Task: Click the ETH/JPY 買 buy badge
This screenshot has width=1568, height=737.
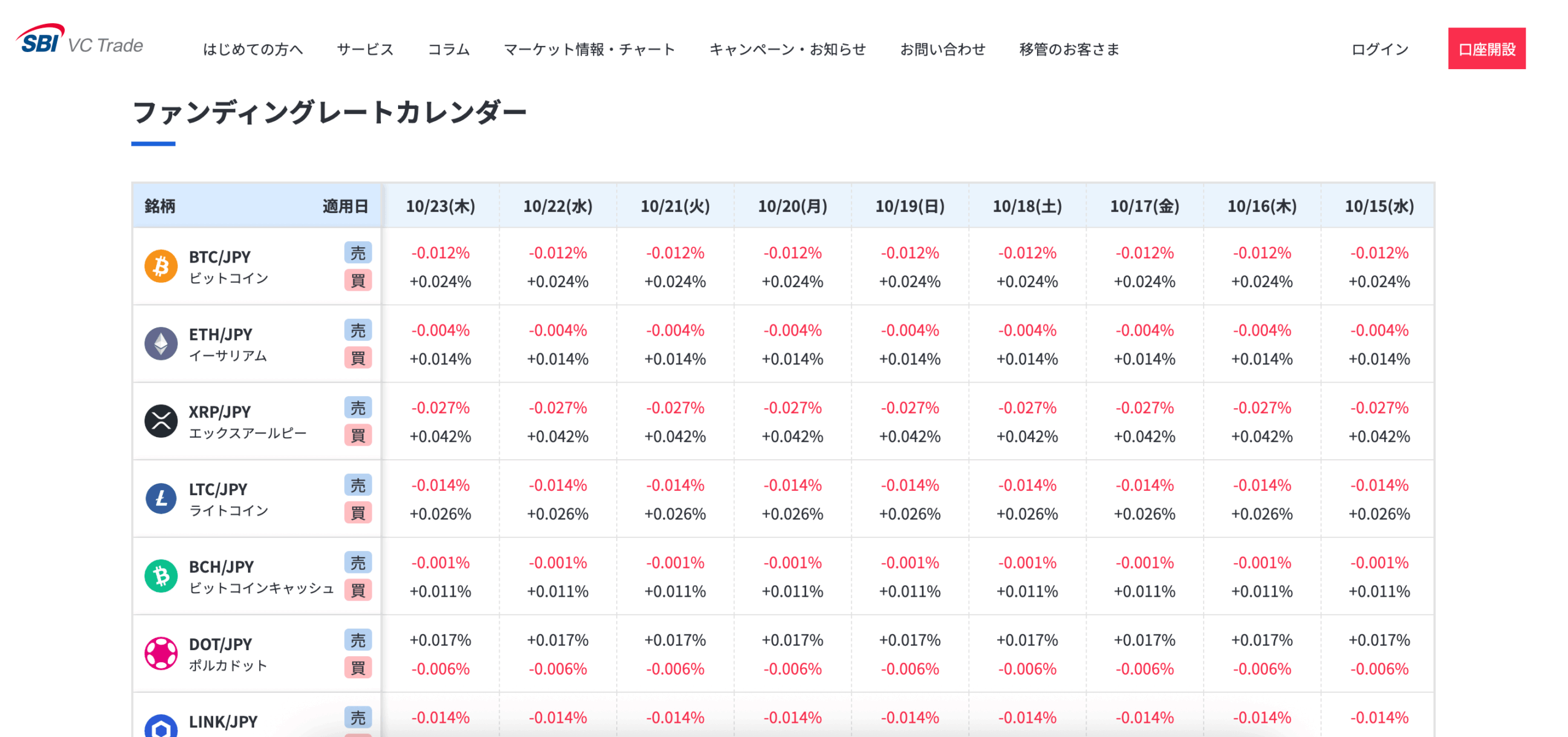Action: pyautogui.click(x=358, y=358)
